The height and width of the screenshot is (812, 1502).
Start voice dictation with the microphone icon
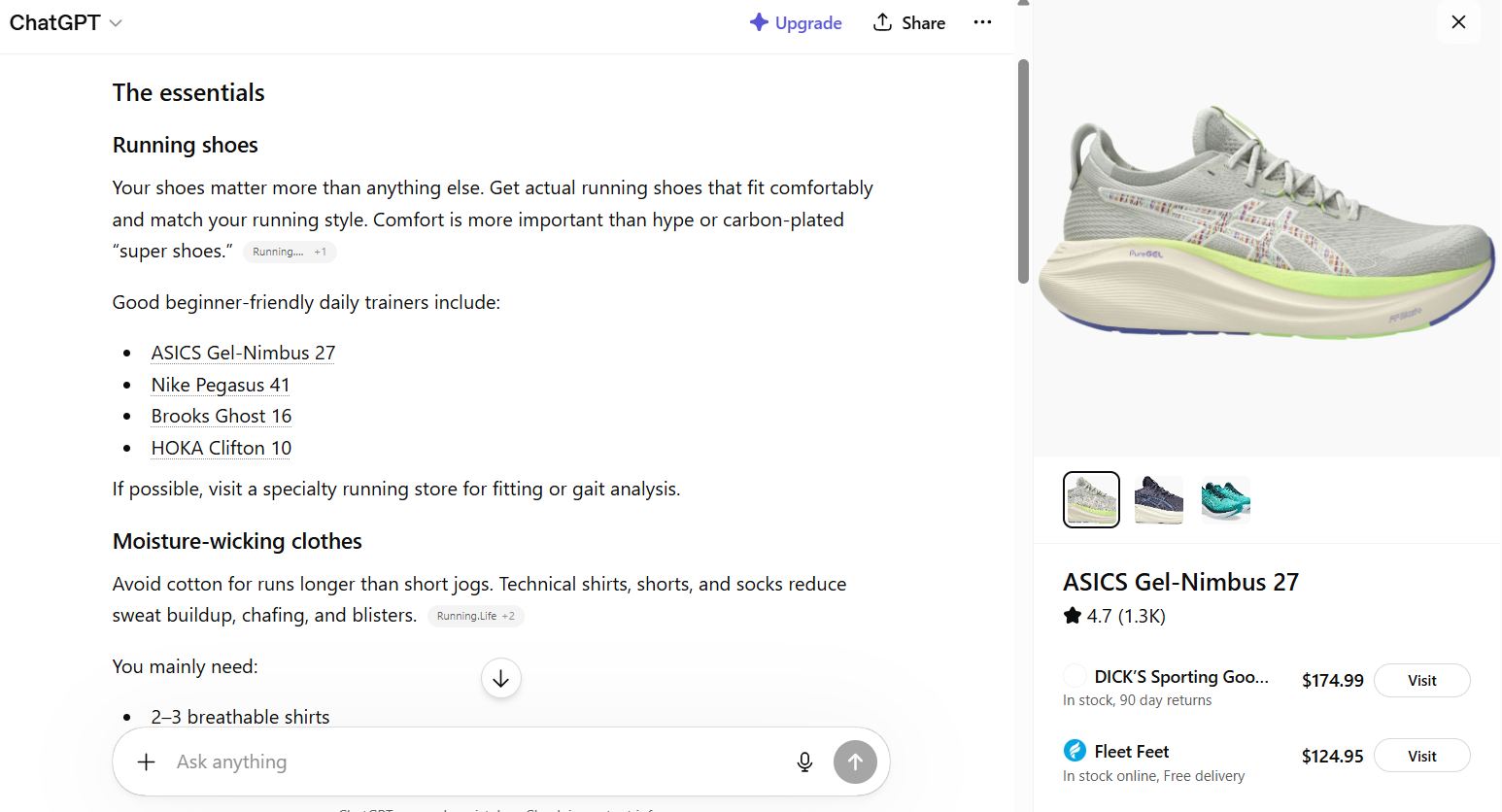pyautogui.click(x=804, y=762)
